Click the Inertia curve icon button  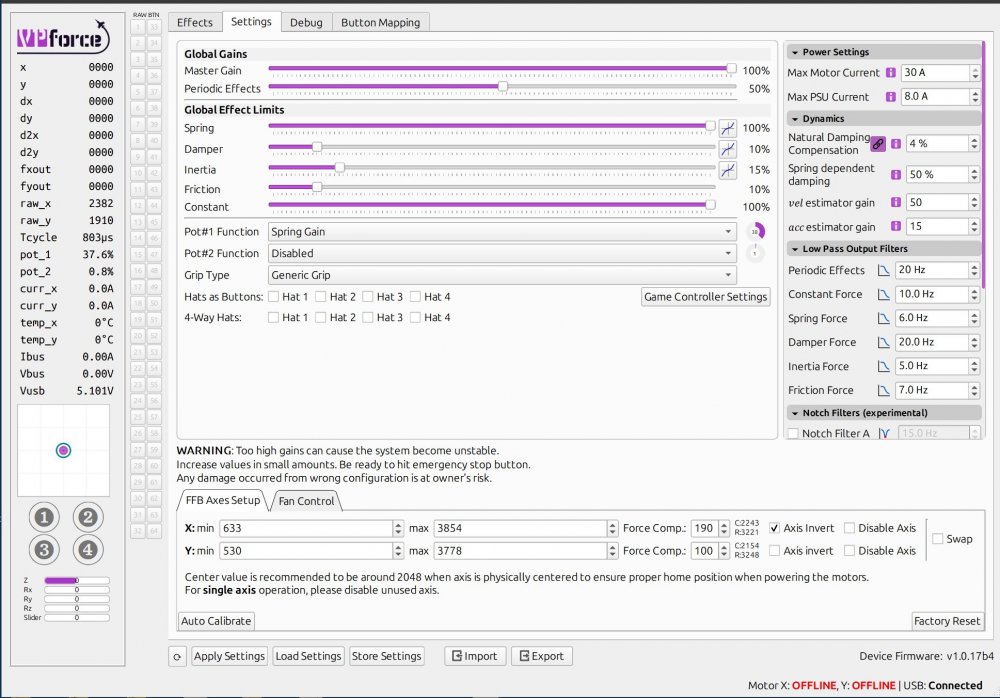[x=727, y=170]
